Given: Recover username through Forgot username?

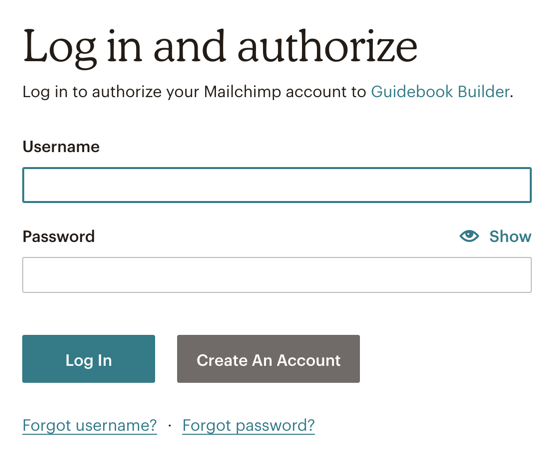Looking at the screenshot, I should (90, 425).
